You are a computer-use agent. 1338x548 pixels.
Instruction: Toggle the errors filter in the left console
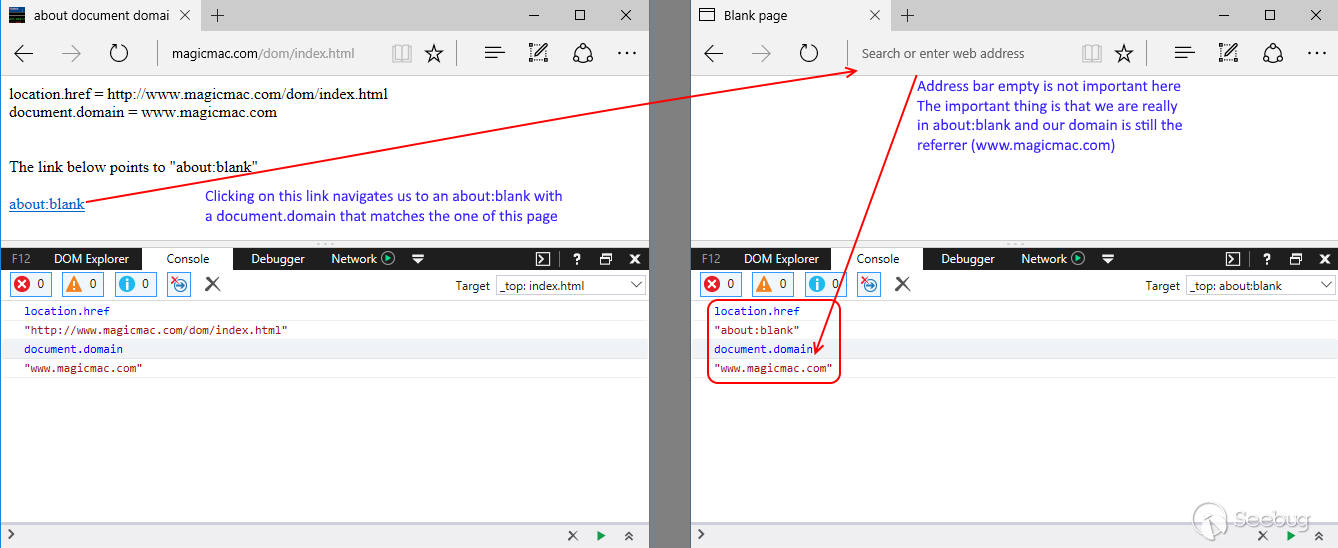[30, 285]
